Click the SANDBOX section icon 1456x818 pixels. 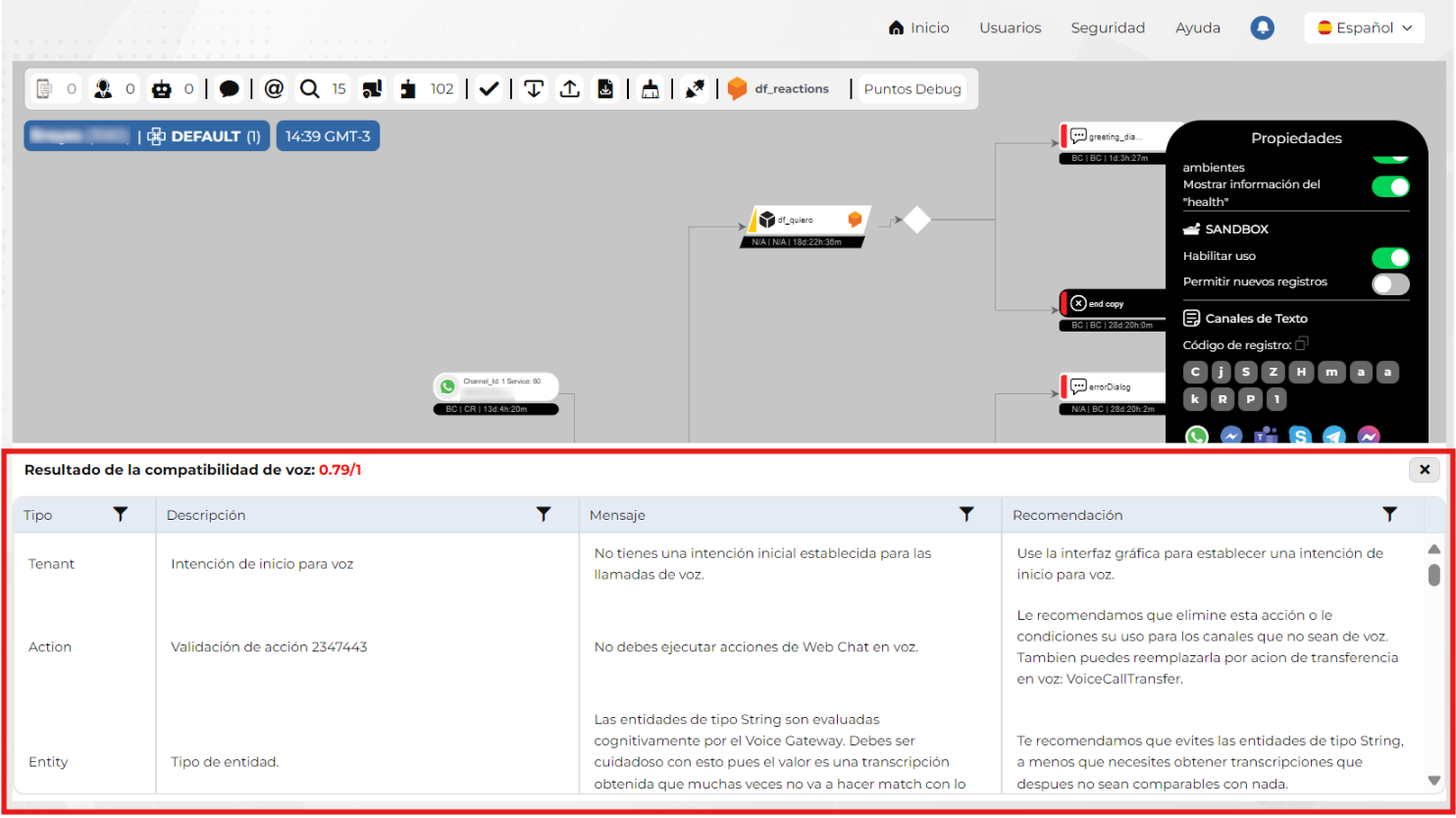1192,229
